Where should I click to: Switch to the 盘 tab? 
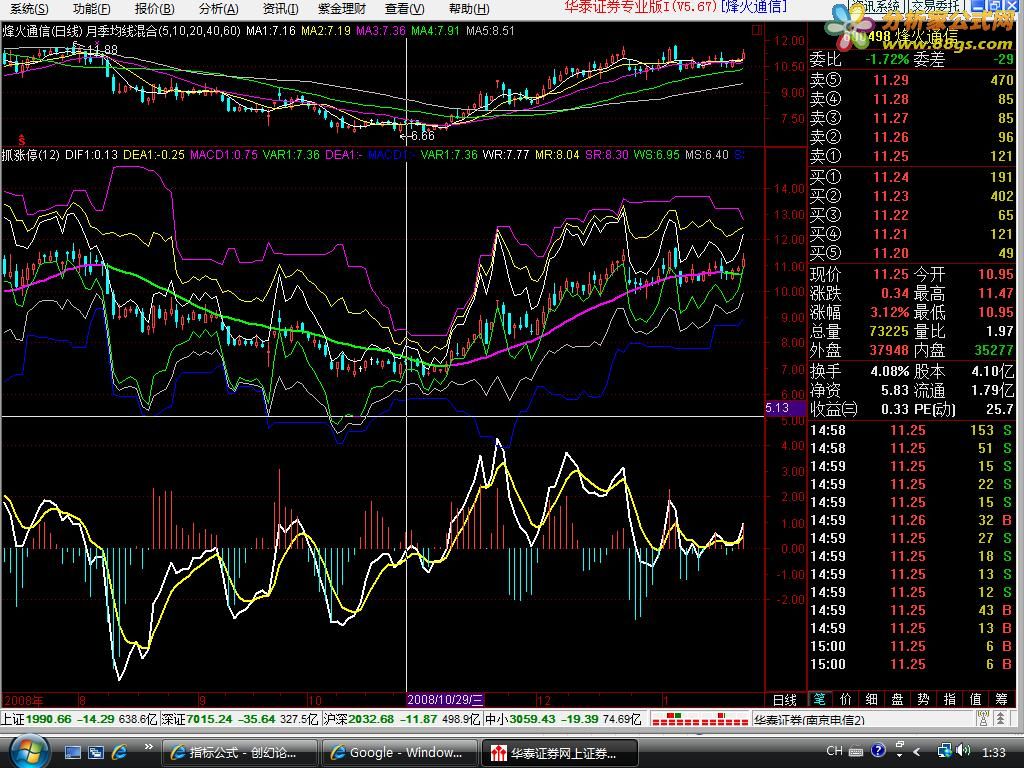tap(897, 699)
